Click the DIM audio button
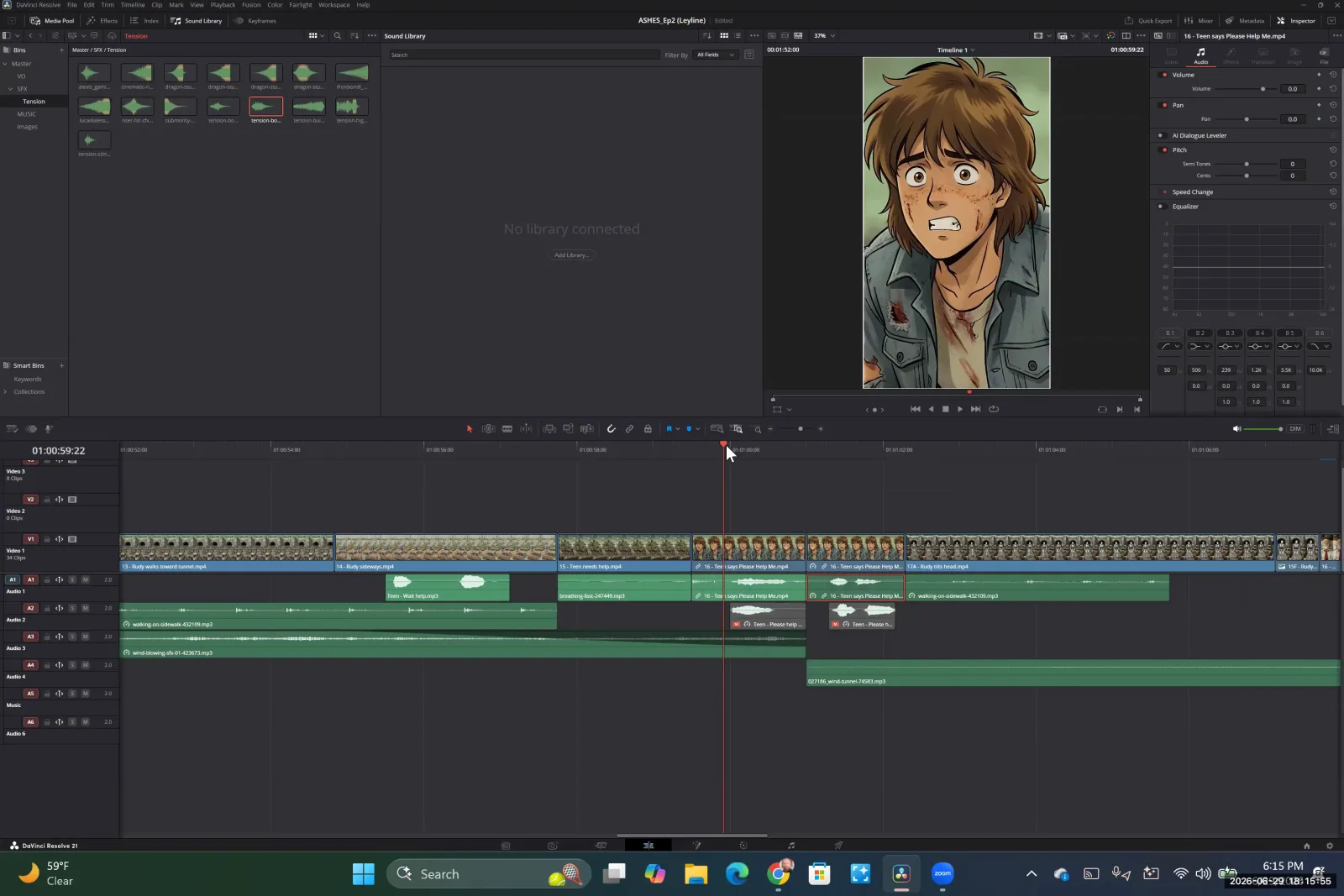Image resolution: width=1344 pixels, height=896 pixels. pos(1295,429)
